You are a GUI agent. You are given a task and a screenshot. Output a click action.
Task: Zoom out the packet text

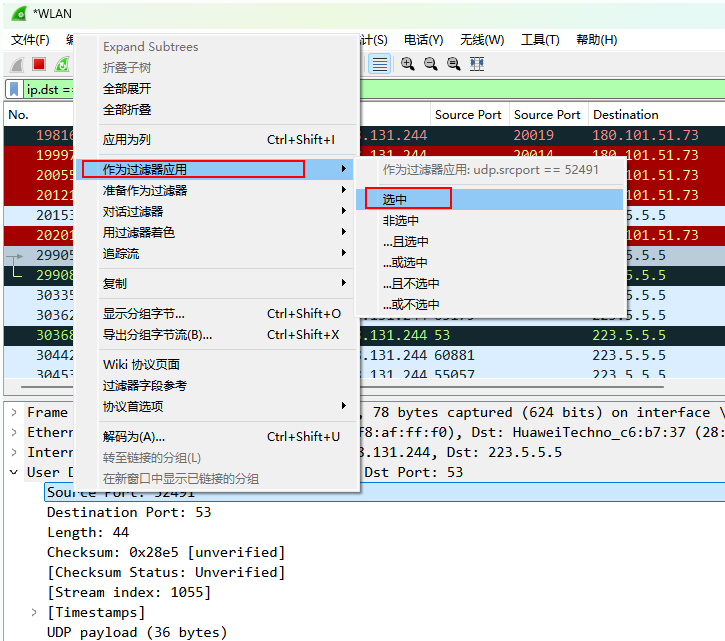coord(430,64)
